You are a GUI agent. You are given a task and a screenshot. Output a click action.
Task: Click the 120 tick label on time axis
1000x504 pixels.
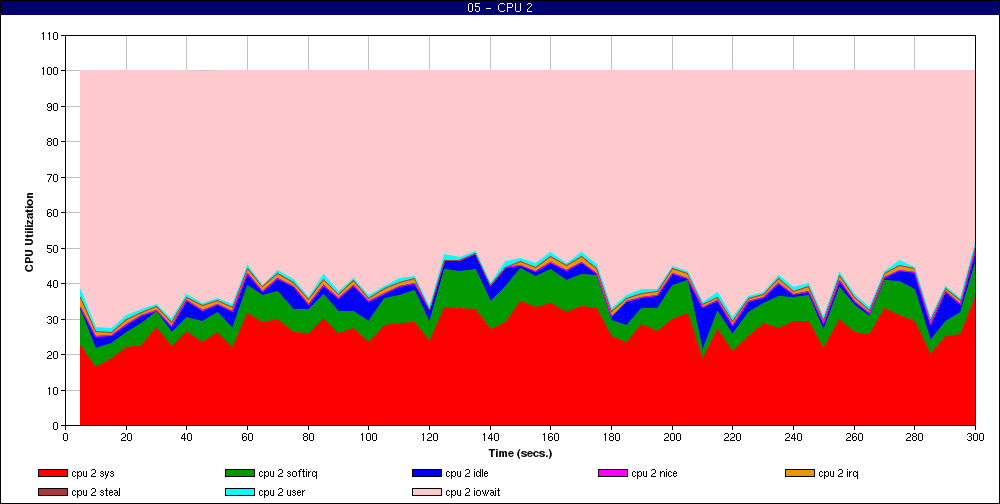429,437
